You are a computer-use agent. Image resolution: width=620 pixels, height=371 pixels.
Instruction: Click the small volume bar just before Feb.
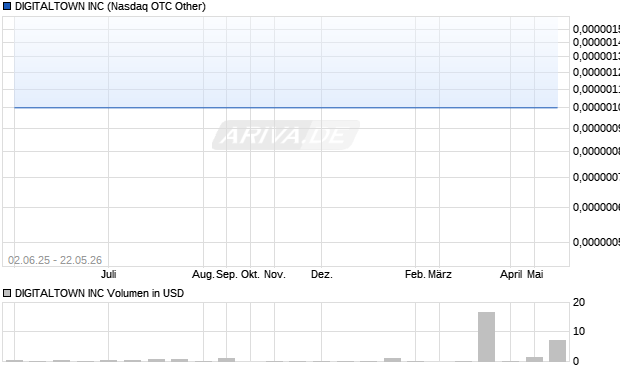(x=392, y=360)
